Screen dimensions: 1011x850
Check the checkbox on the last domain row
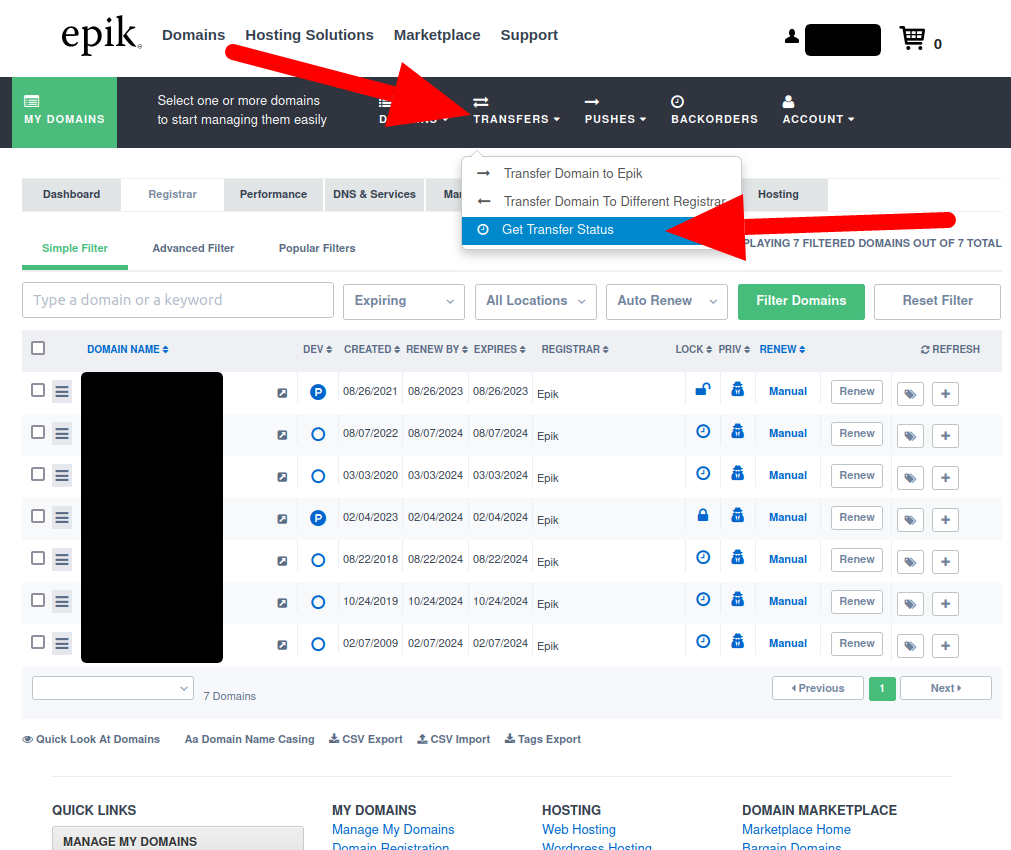(36, 643)
